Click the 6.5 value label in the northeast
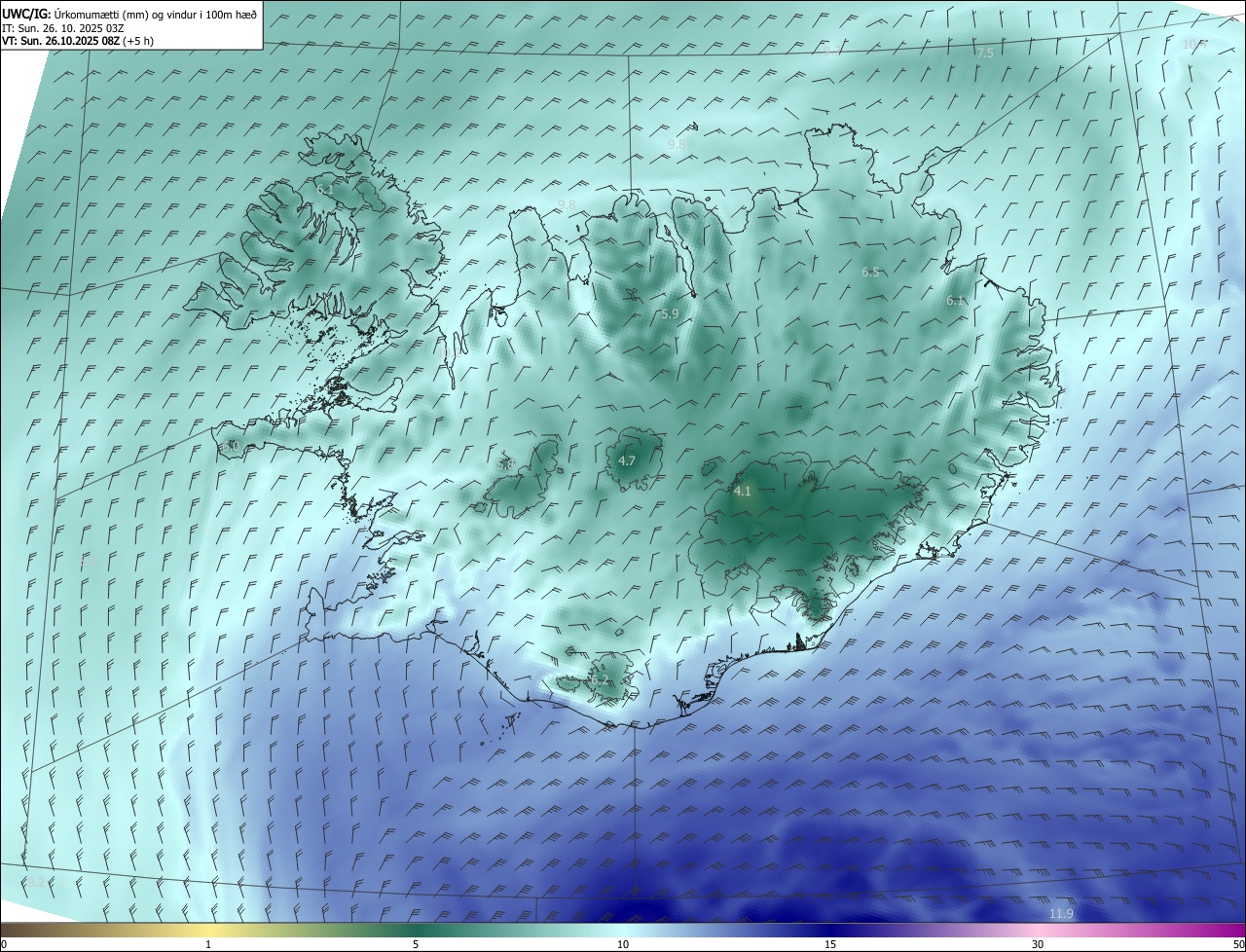The width and height of the screenshot is (1246, 952). tap(870, 273)
